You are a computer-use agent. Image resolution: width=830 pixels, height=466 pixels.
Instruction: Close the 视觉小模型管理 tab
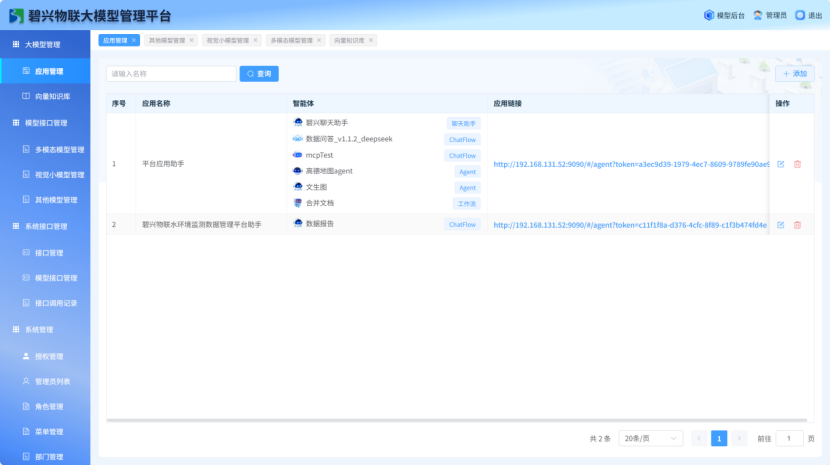click(x=255, y=40)
